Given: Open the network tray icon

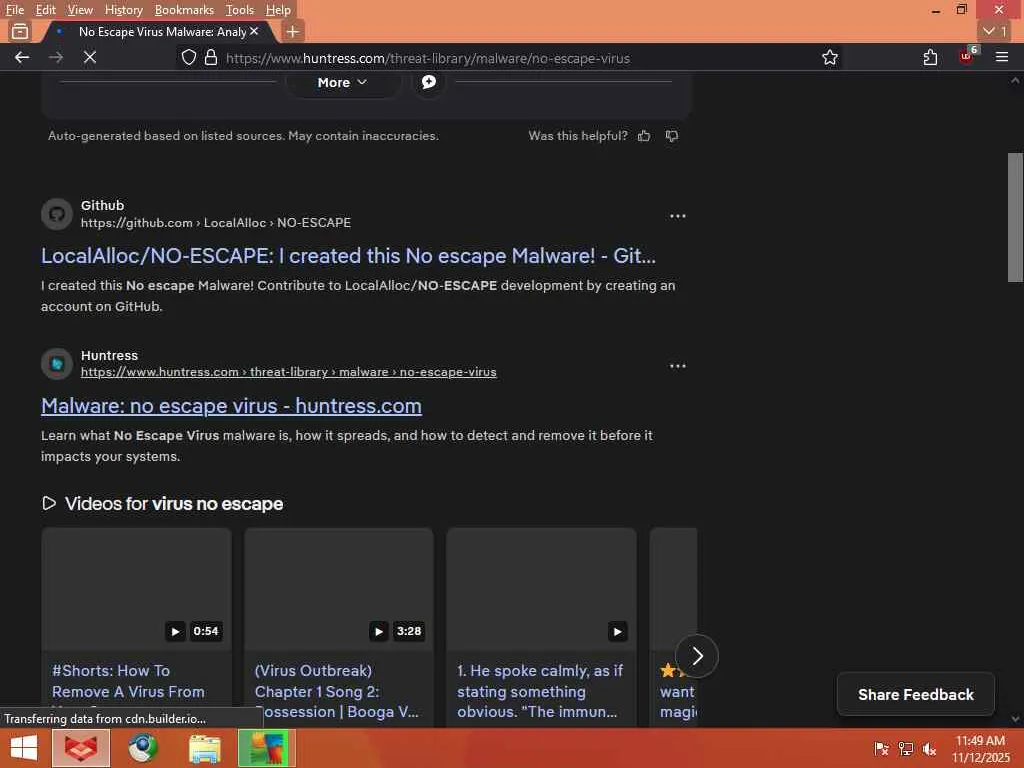Looking at the screenshot, I should (x=906, y=748).
